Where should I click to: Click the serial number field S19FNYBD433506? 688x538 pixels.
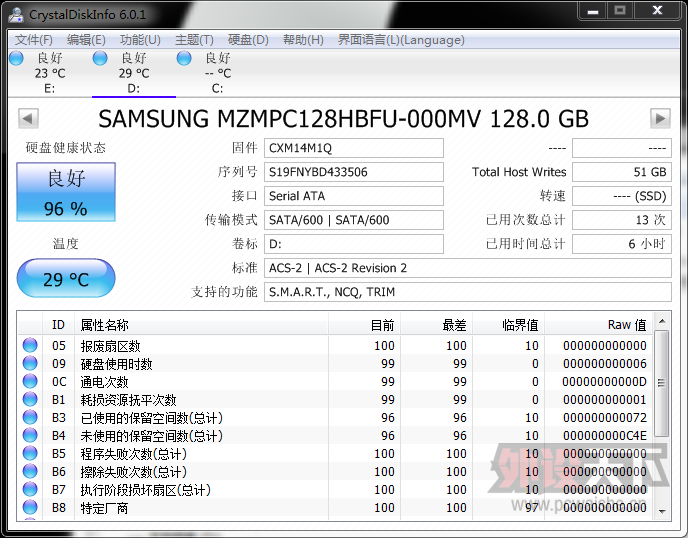[x=354, y=172]
